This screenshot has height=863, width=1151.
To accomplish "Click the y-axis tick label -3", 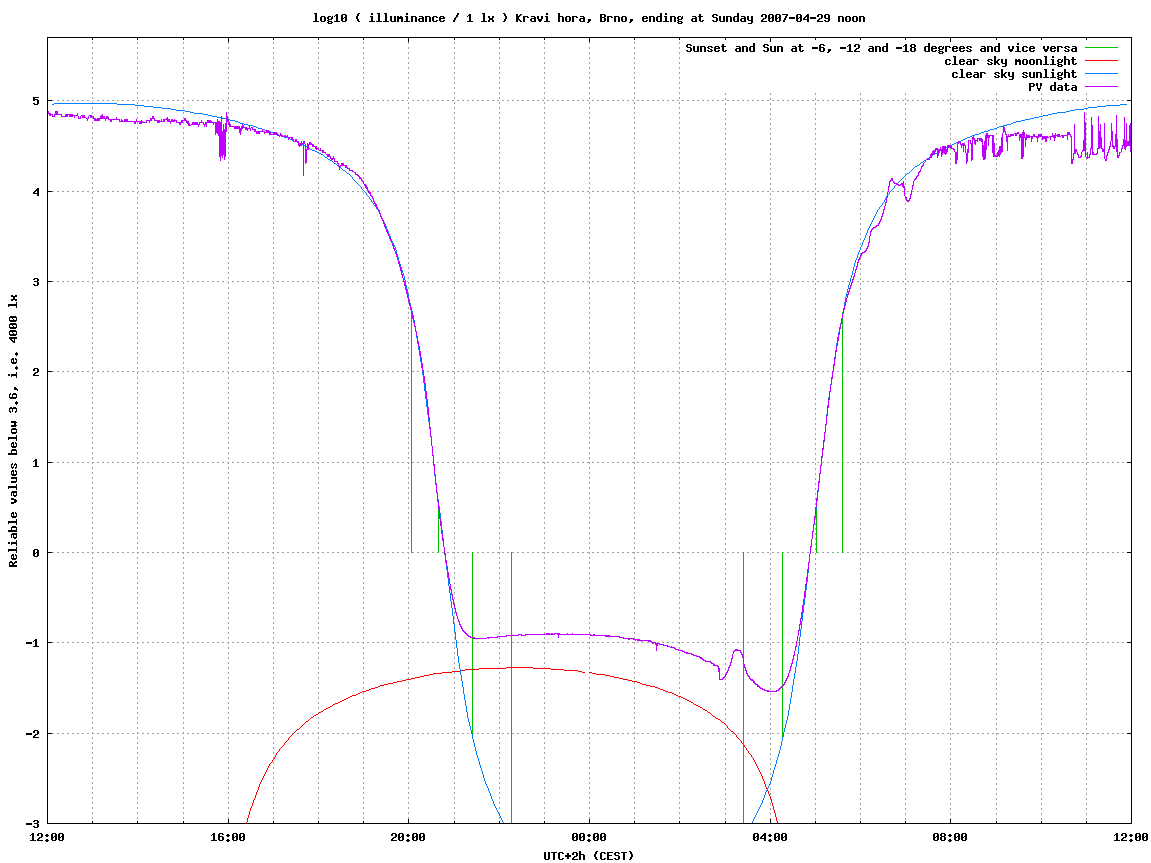I will pyautogui.click(x=32, y=824).
